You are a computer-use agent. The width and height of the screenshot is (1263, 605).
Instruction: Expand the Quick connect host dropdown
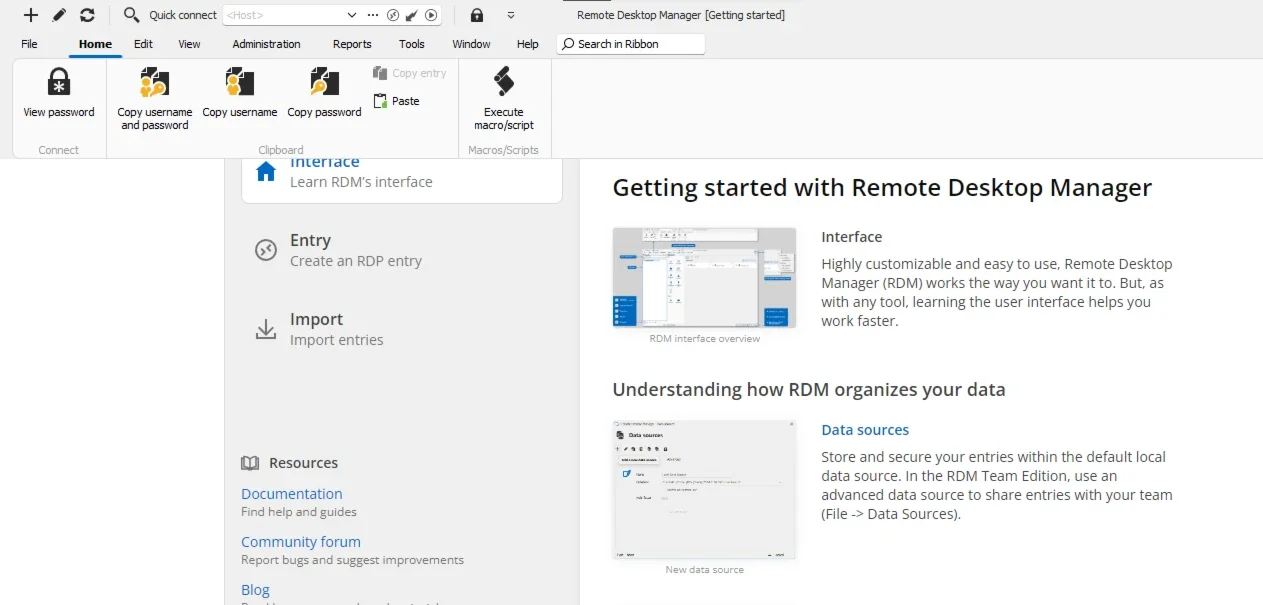coord(351,15)
